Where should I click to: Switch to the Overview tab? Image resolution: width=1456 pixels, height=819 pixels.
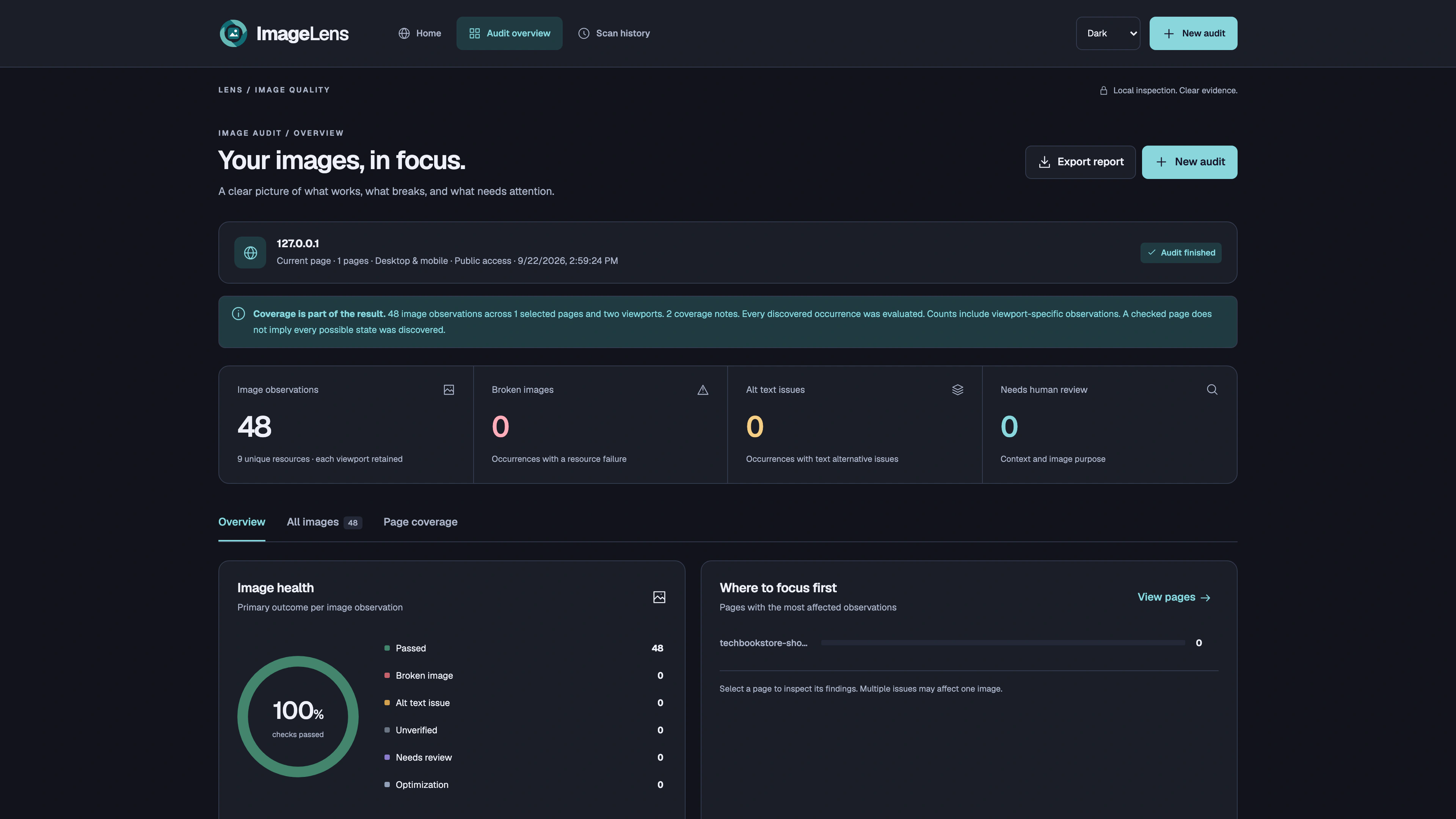click(x=242, y=522)
